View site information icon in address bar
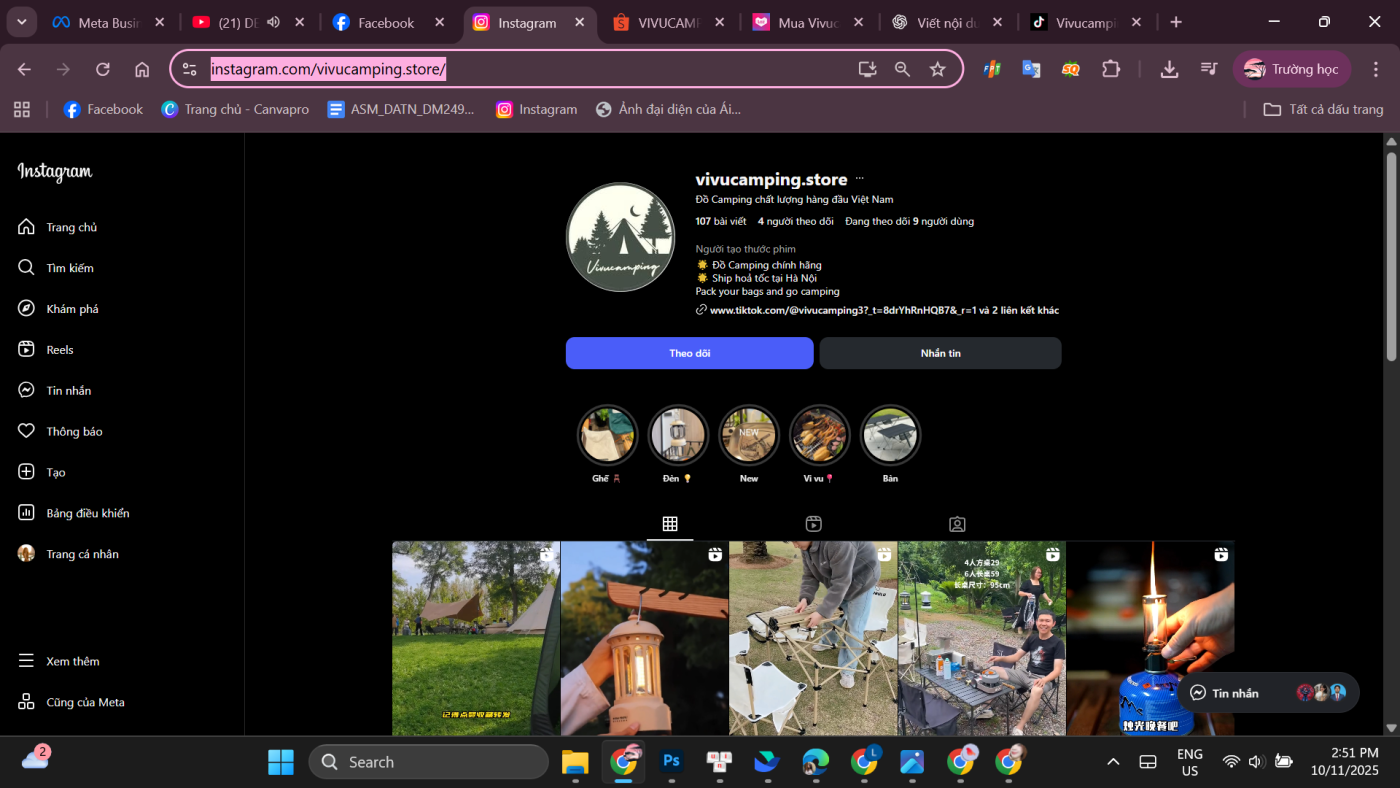Screen dimensions: 1400x788 190,69
